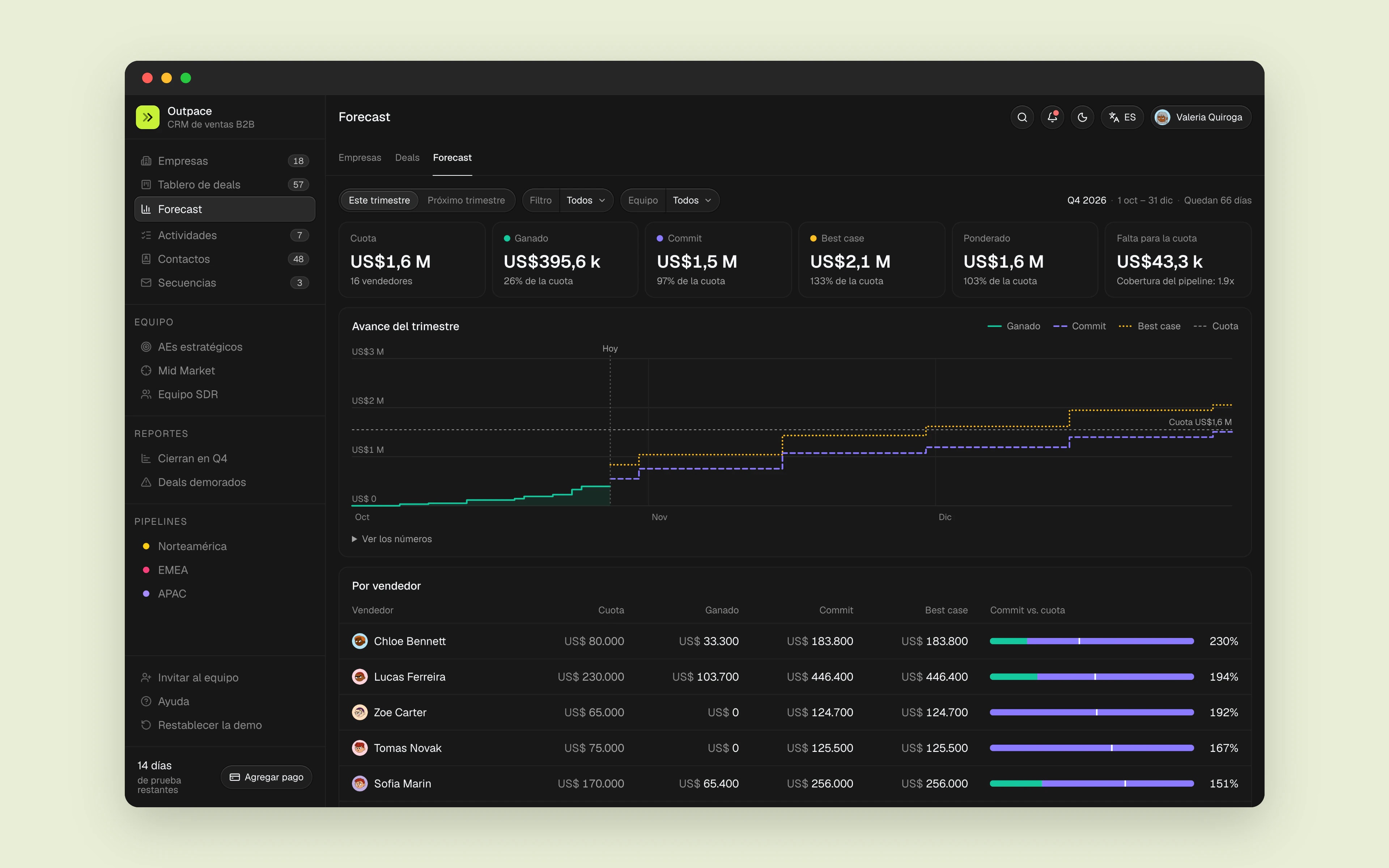Open the Empresas tab
This screenshot has width=1389, height=868.
click(360, 157)
